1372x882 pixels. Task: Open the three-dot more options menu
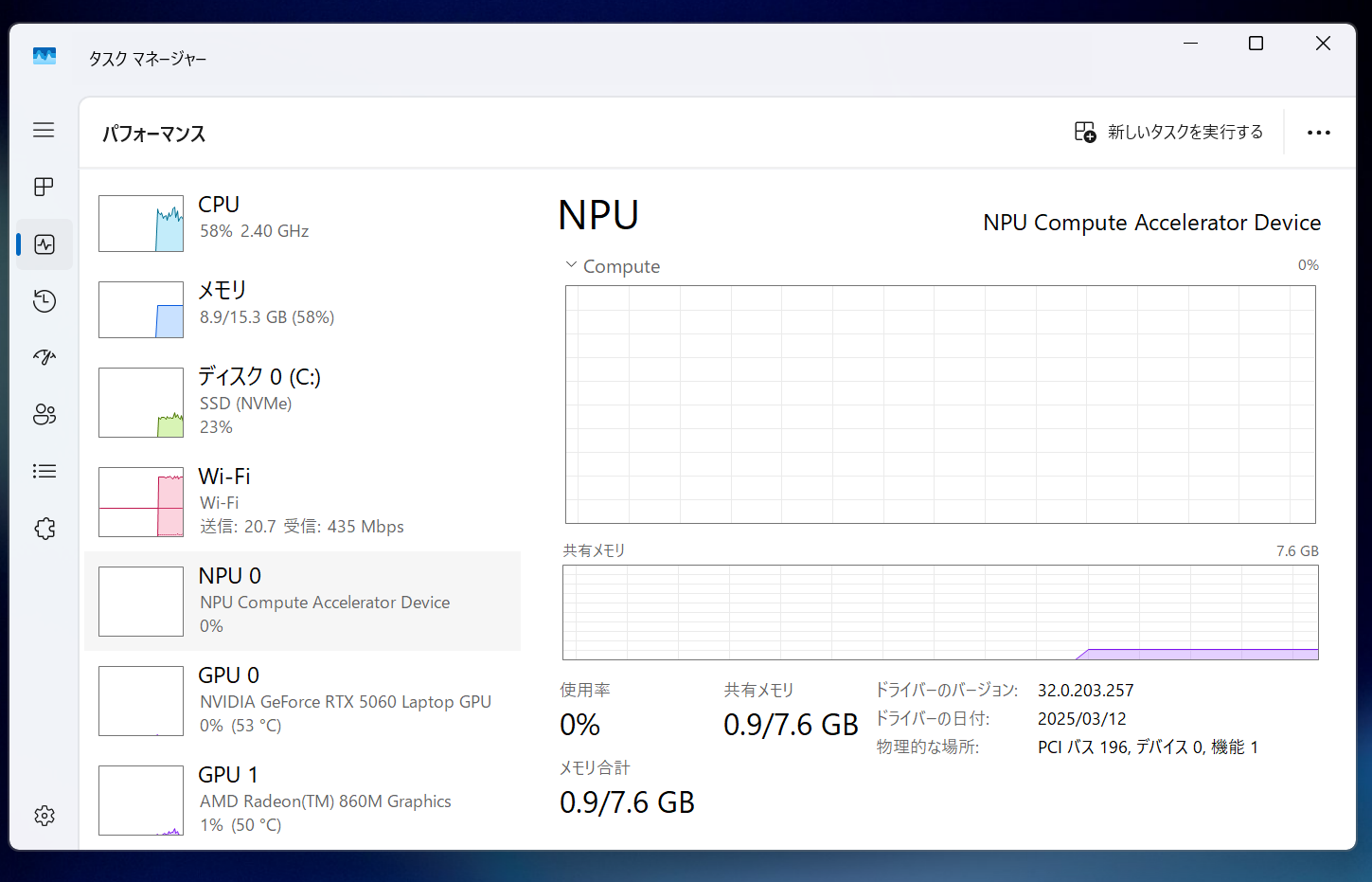click(1318, 133)
